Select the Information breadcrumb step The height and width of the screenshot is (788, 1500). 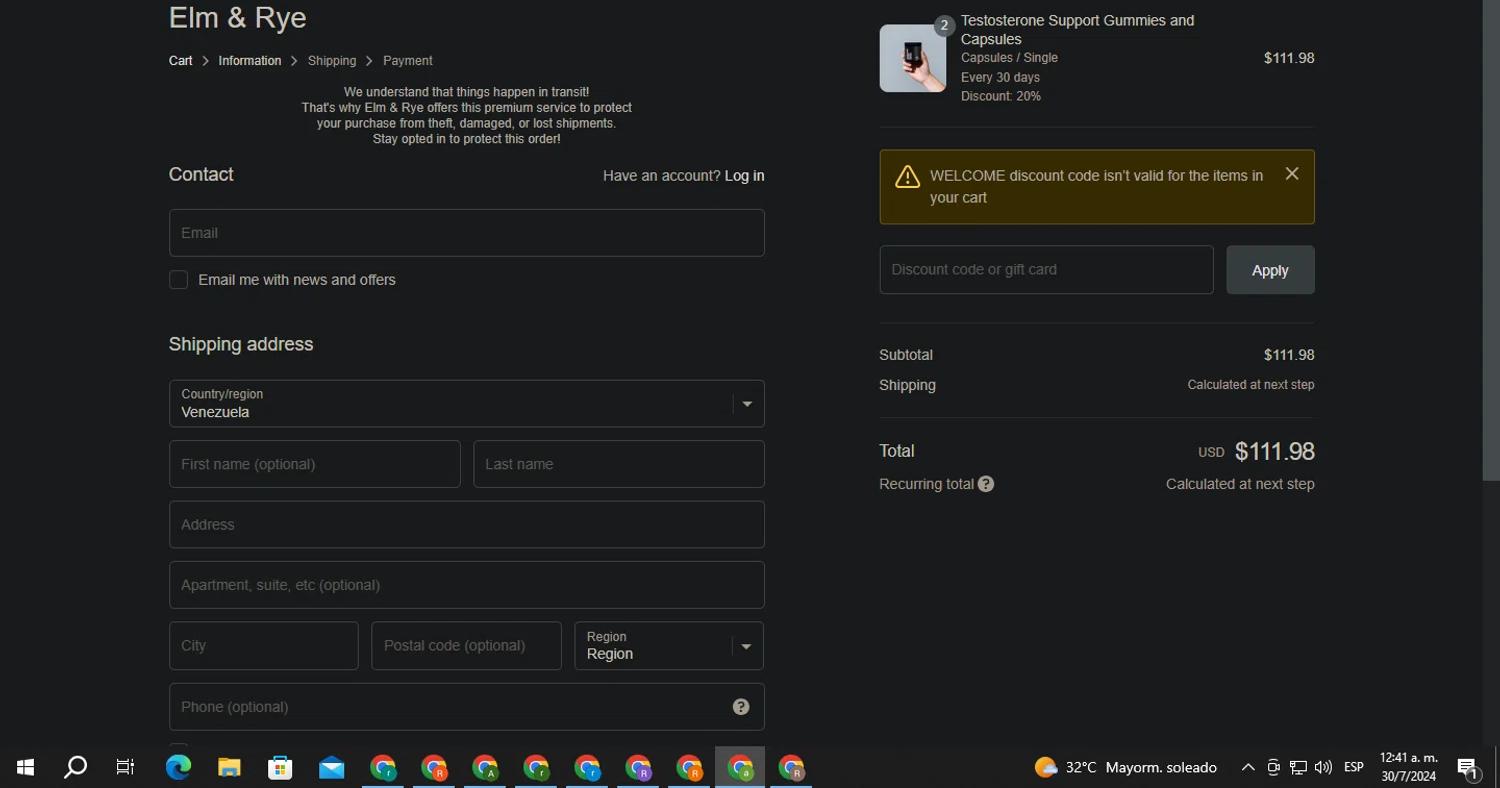click(x=249, y=61)
